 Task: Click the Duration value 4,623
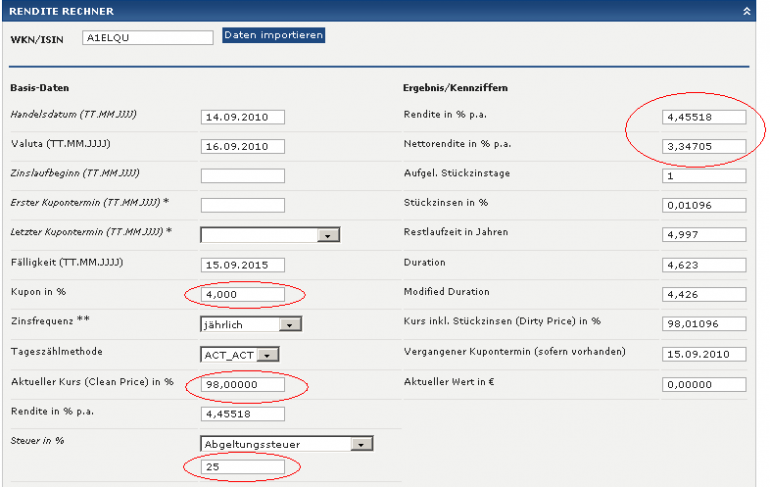pos(704,265)
